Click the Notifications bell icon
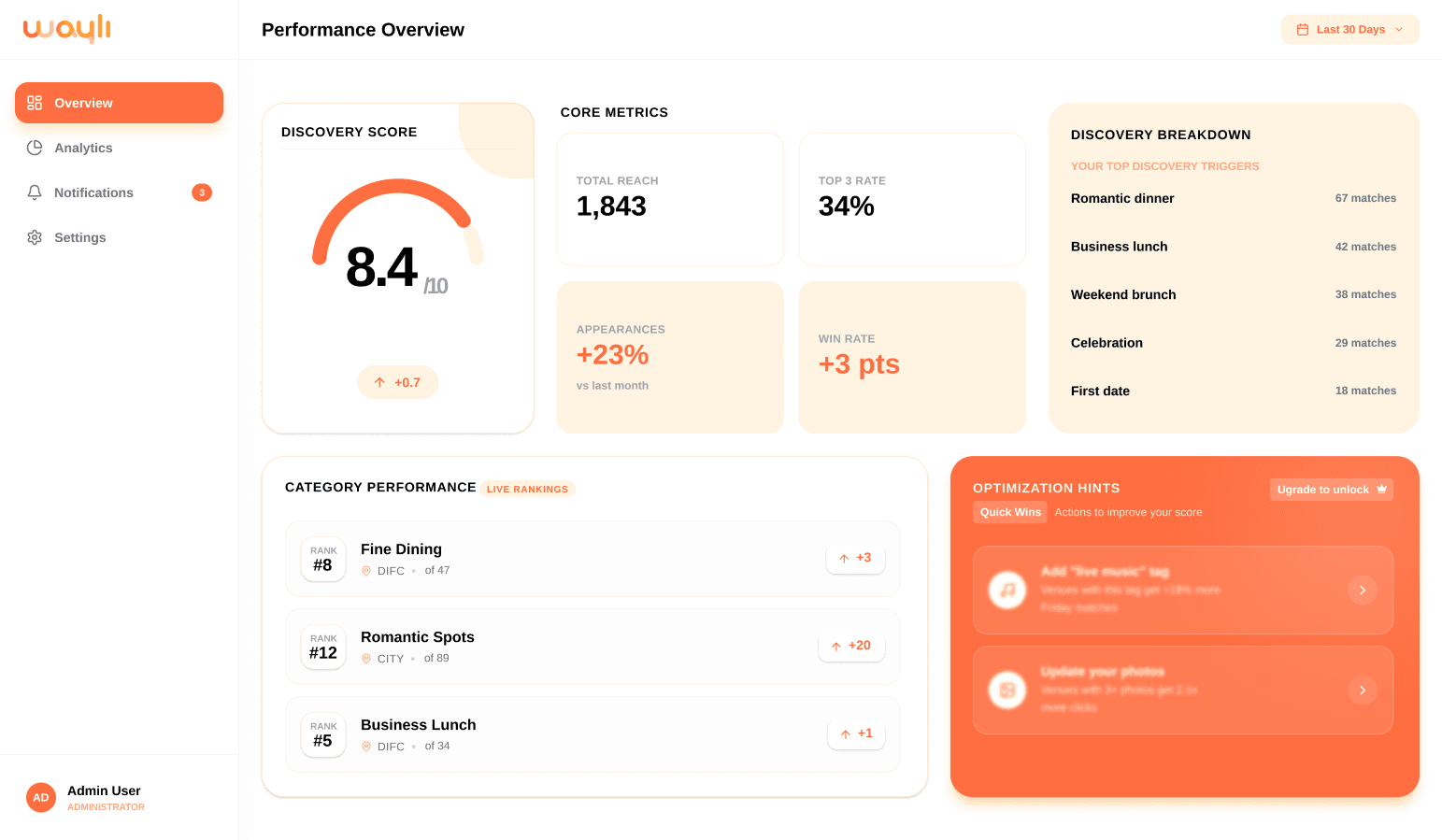 (35, 192)
